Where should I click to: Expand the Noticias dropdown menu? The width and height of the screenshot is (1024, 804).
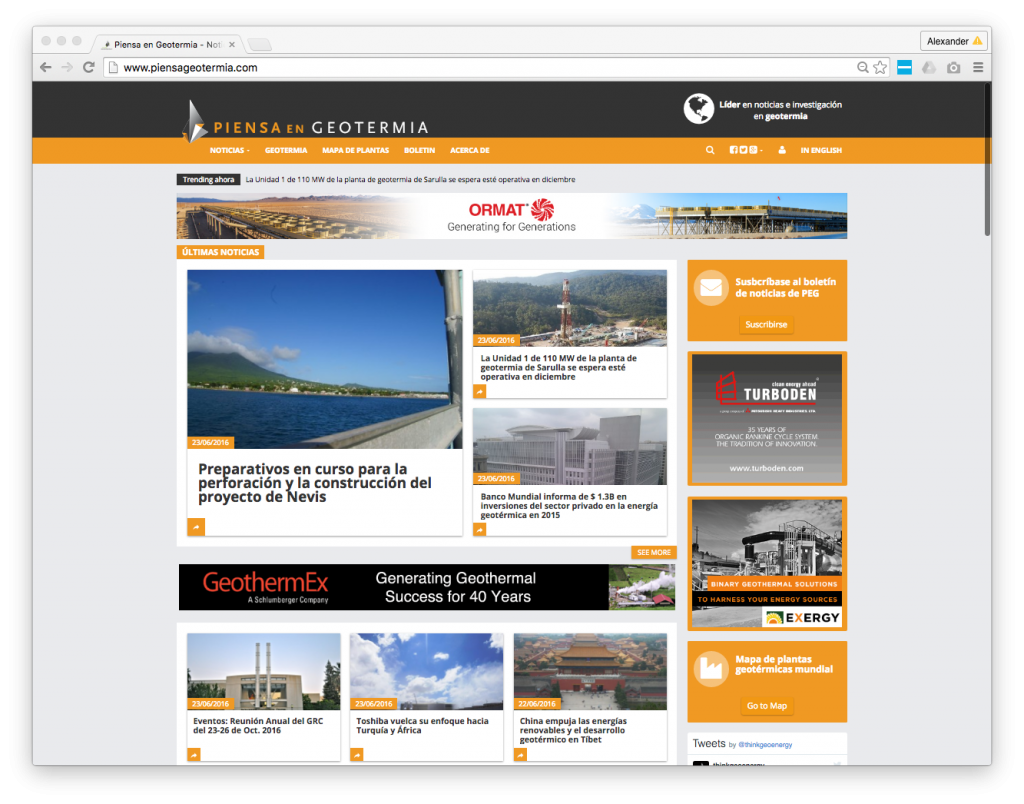(229, 150)
